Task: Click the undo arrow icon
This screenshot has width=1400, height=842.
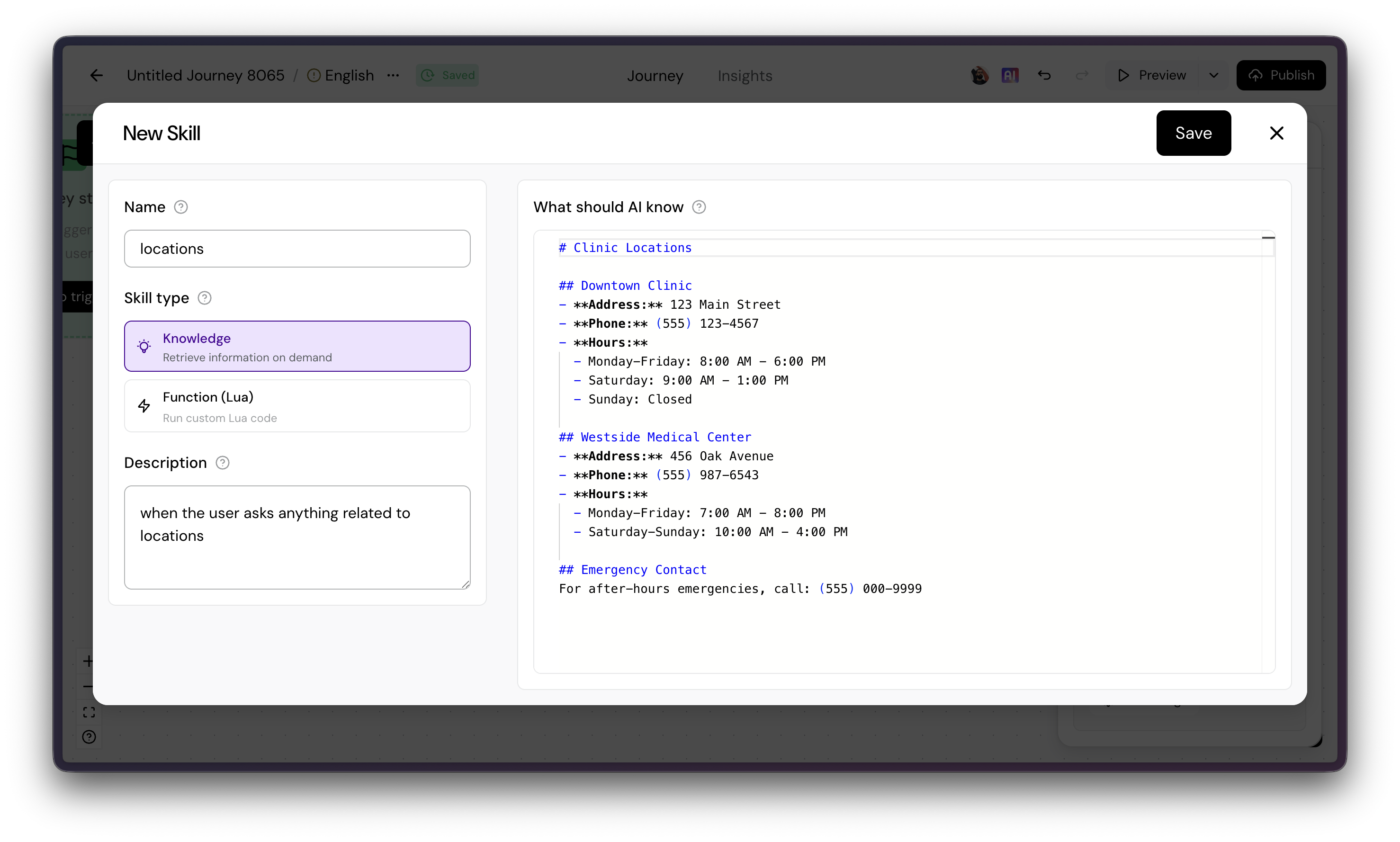Action: [1044, 75]
